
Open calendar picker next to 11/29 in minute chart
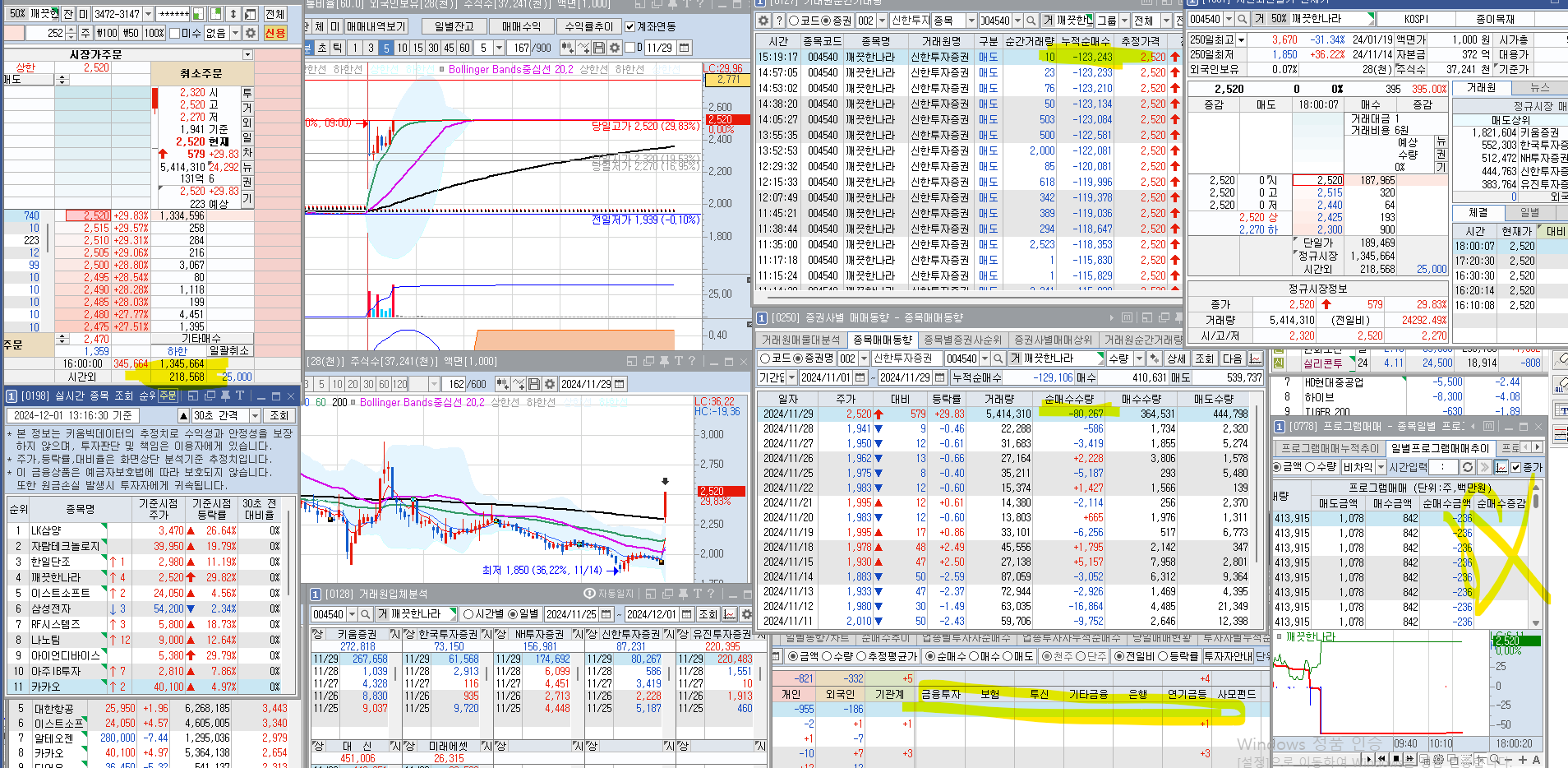pyautogui.click(x=685, y=49)
